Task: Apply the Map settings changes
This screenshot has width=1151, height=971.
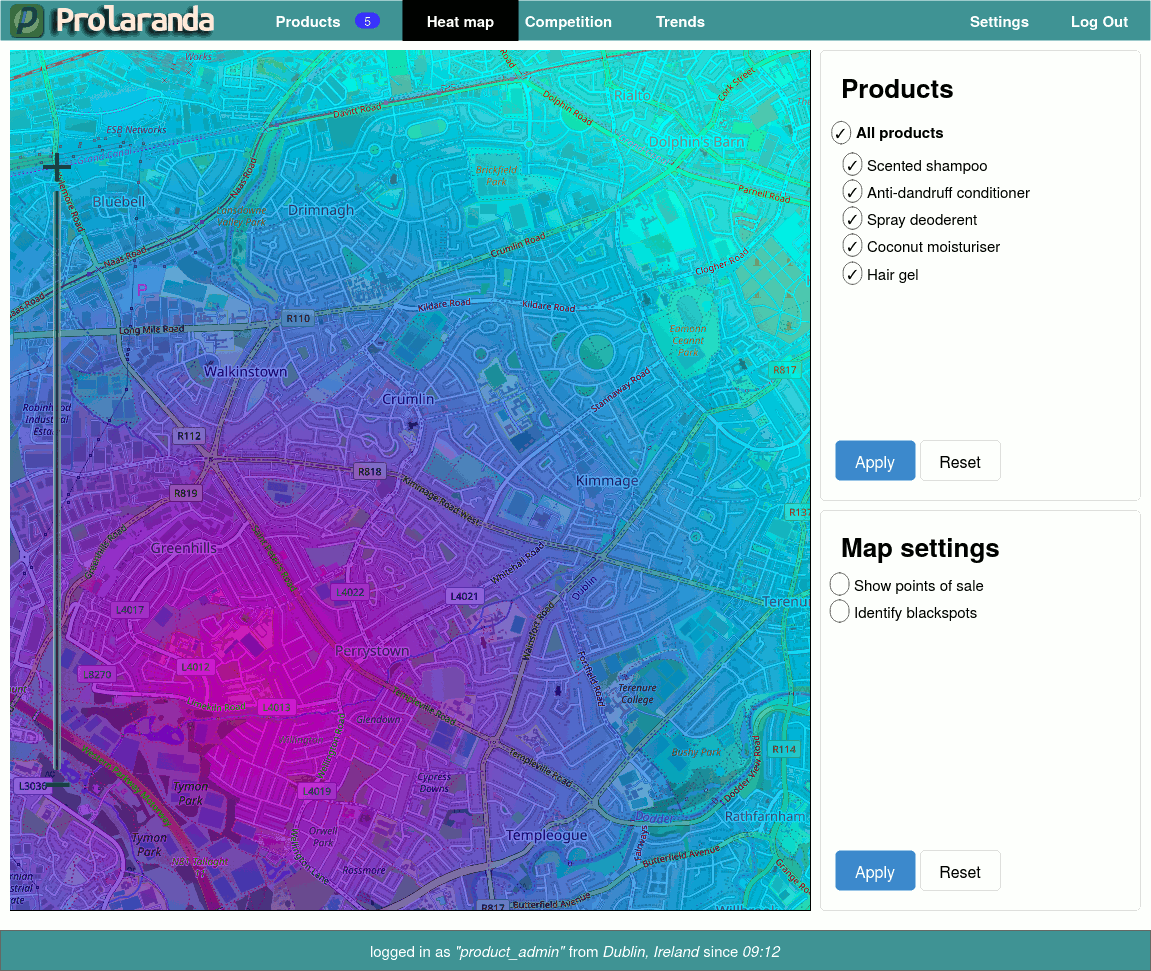Action: tap(875, 871)
